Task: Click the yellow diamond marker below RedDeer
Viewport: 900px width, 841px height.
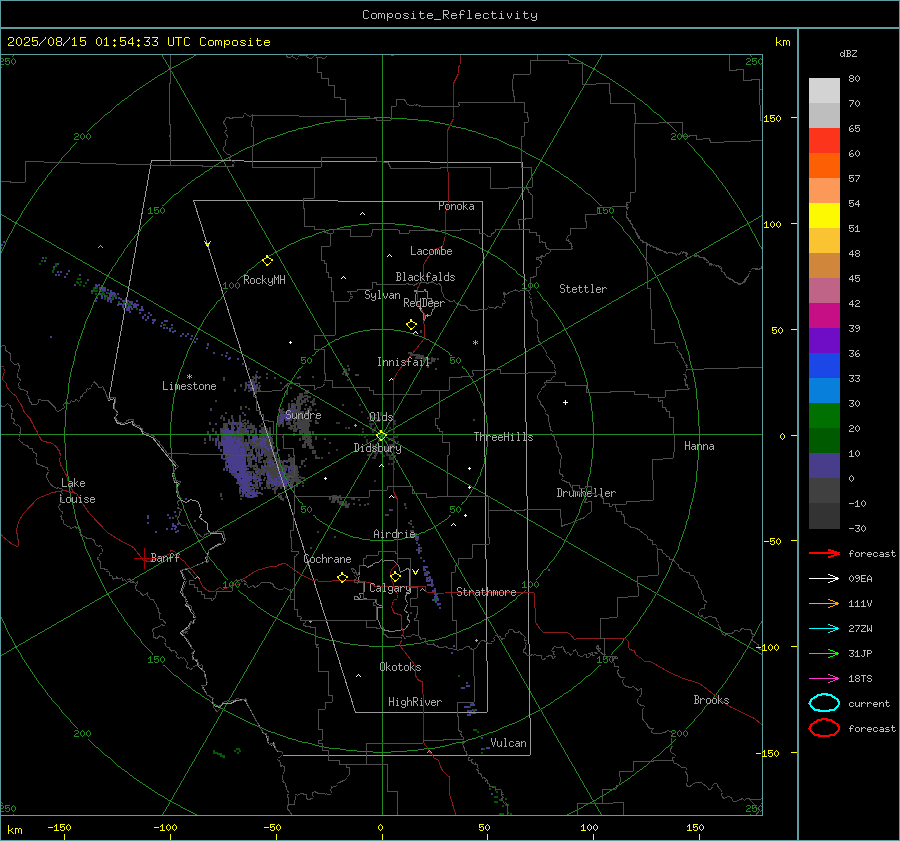Action: [x=411, y=325]
